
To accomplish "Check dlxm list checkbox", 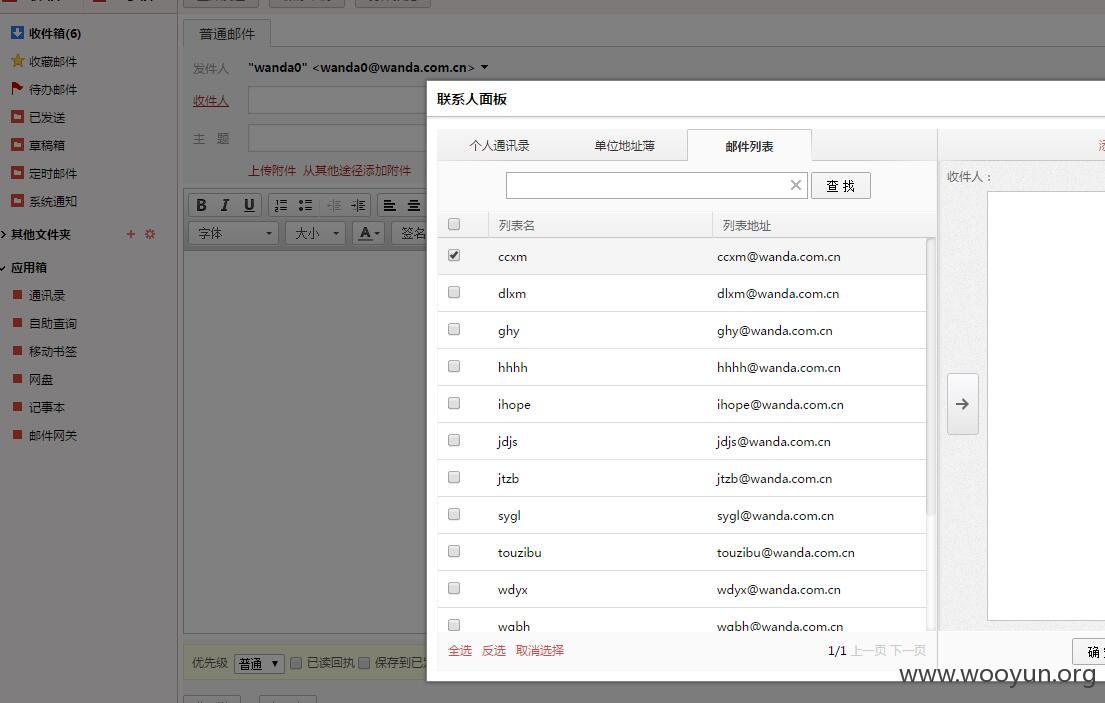I will point(454,292).
